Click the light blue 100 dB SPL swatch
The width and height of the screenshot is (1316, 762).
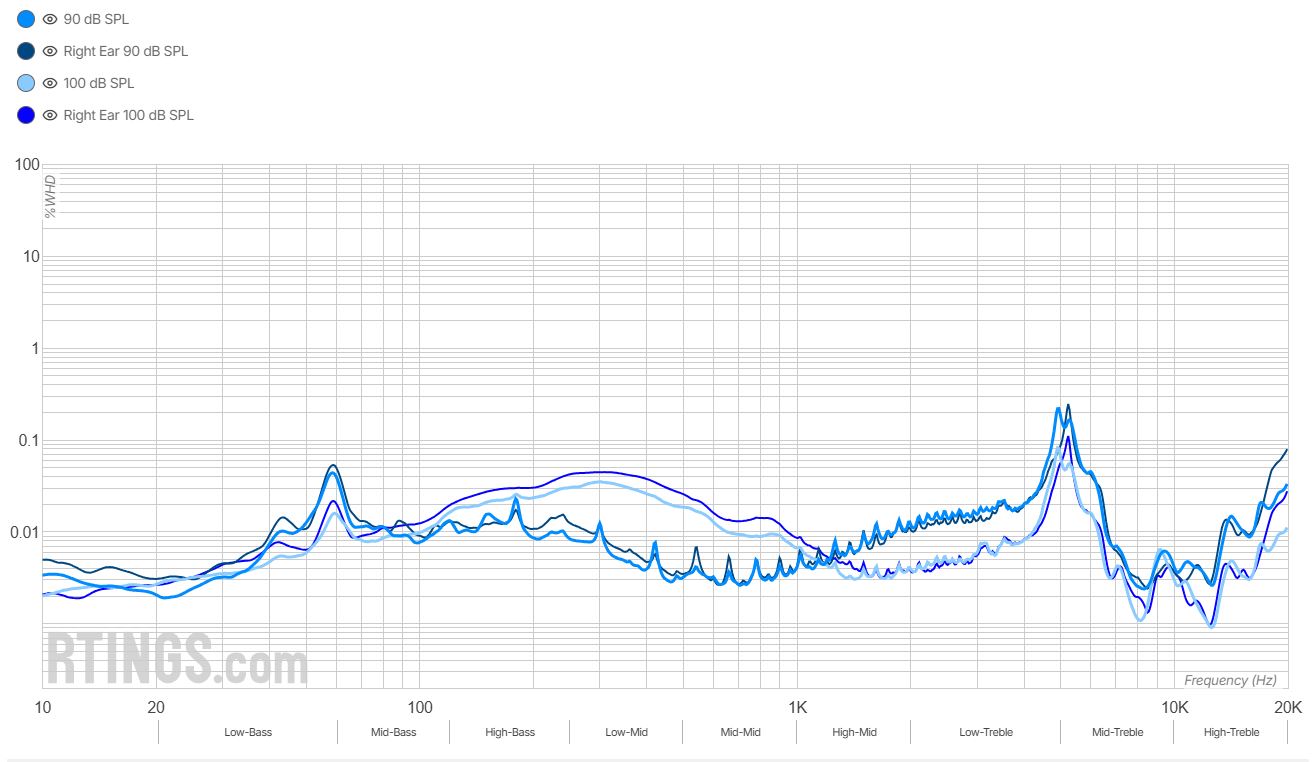point(26,83)
